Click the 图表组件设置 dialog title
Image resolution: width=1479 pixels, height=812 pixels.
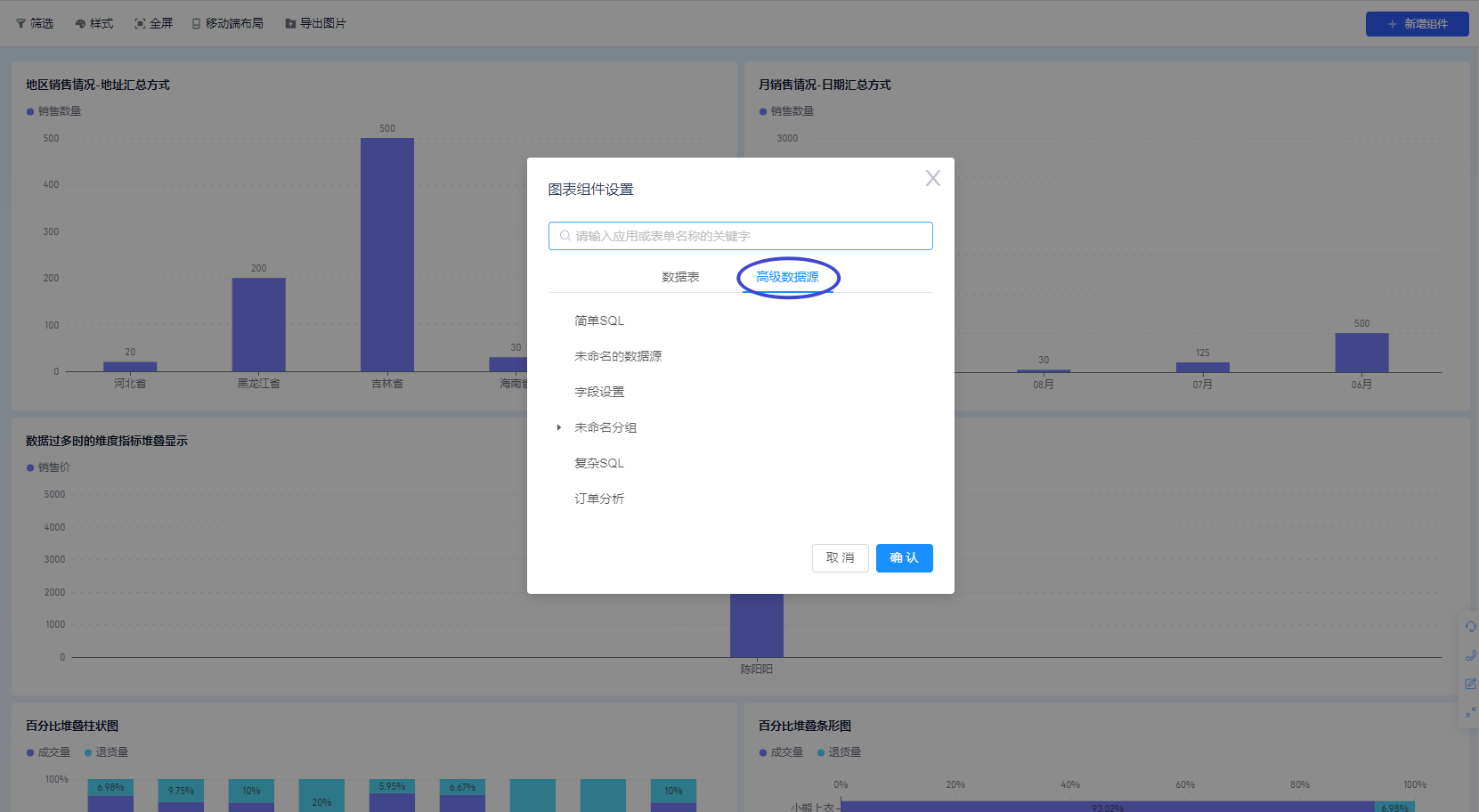tap(590, 190)
